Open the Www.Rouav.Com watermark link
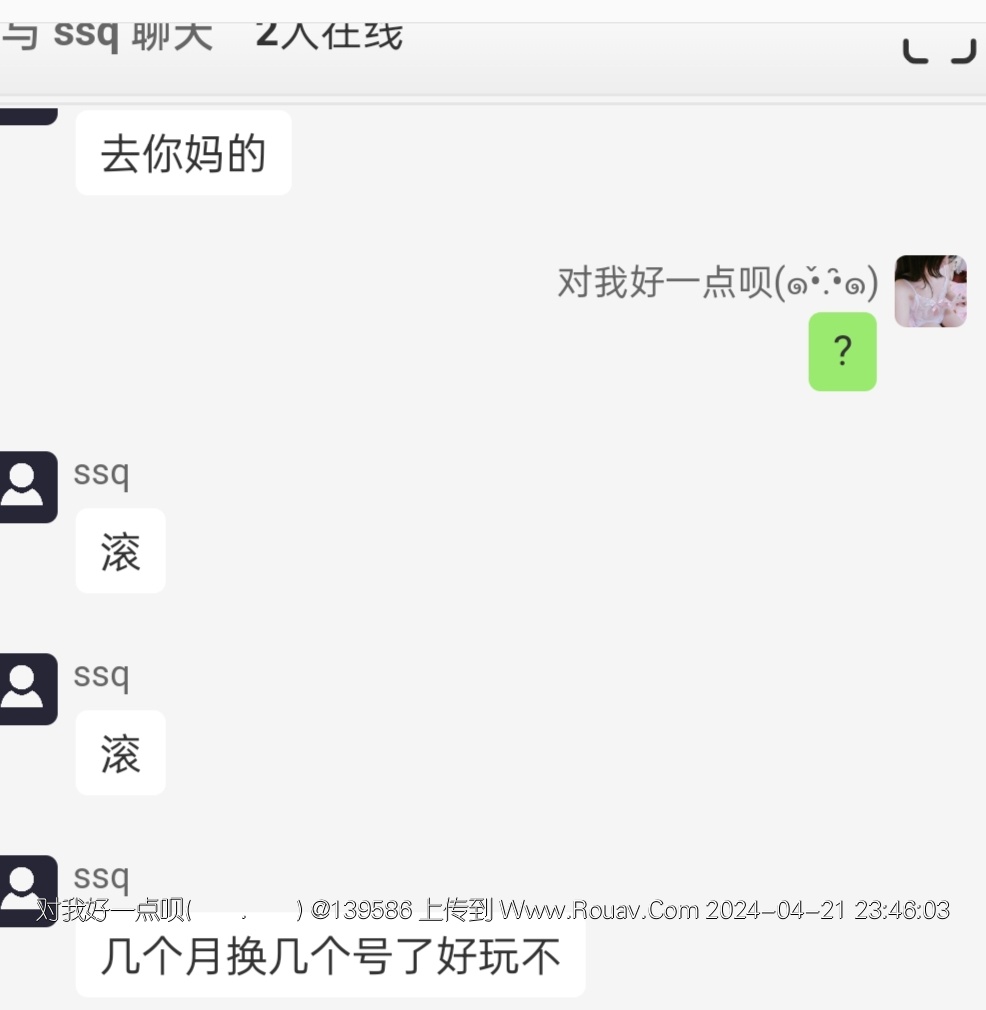Viewport: 986px width, 1010px height. coord(600,910)
